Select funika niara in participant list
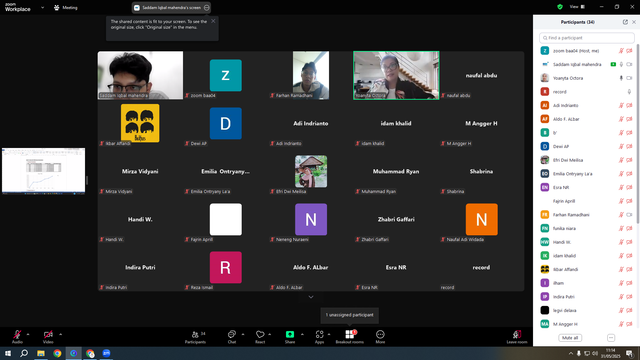 pos(586,229)
